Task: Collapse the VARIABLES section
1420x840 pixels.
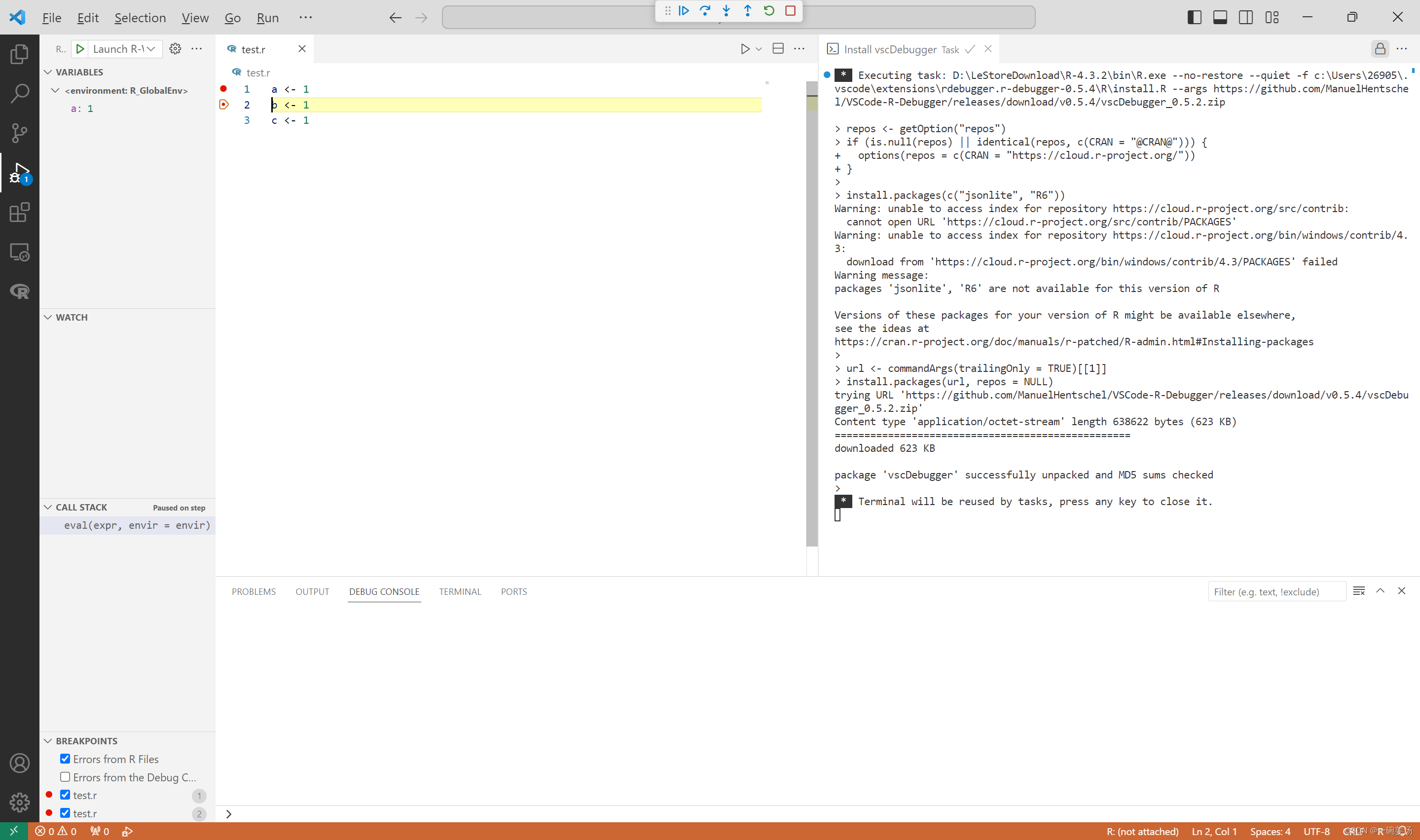Action: (x=47, y=72)
